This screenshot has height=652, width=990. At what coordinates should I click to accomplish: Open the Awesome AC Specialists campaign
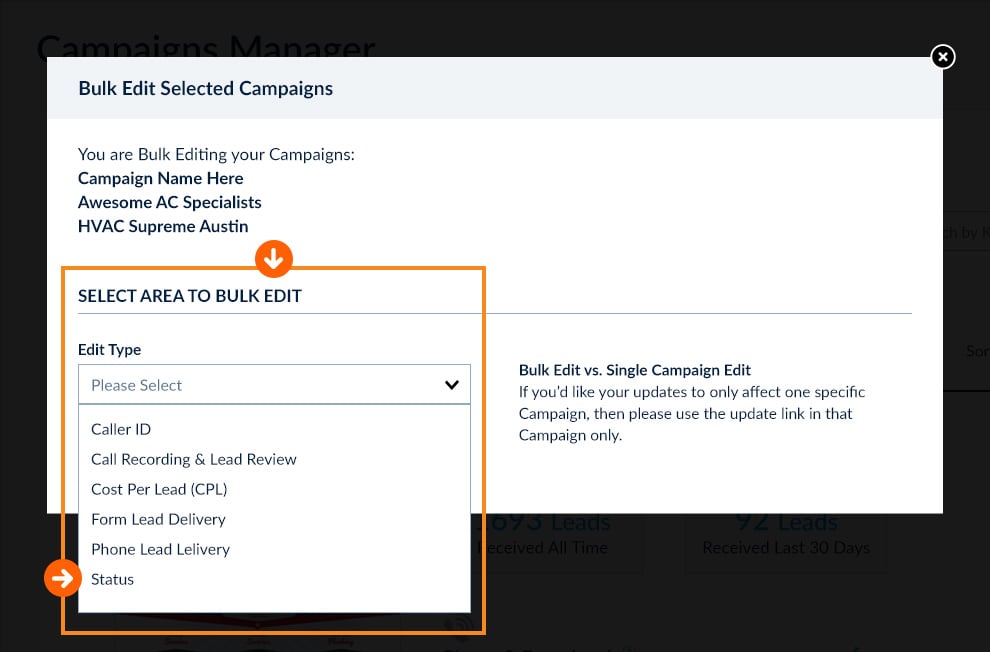[x=169, y=202]
